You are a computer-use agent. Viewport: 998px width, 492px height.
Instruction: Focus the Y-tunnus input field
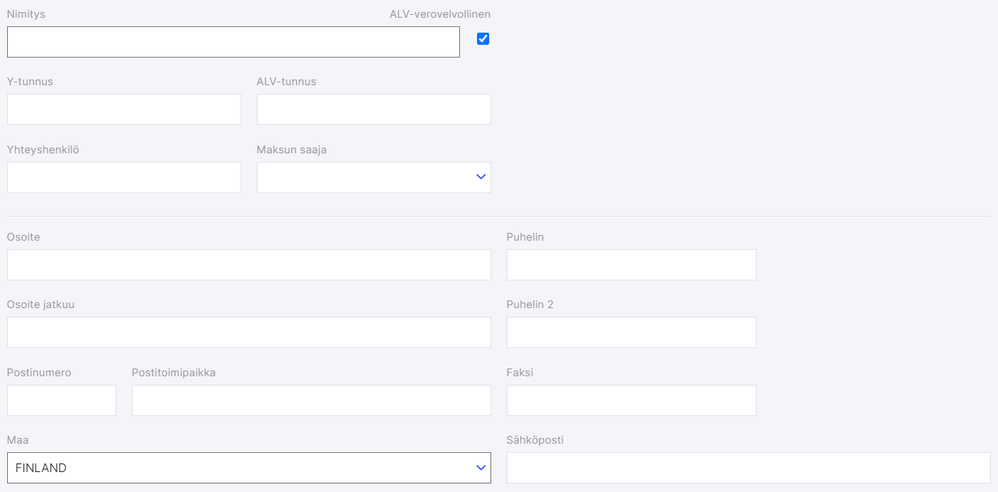tap(124, 109)
